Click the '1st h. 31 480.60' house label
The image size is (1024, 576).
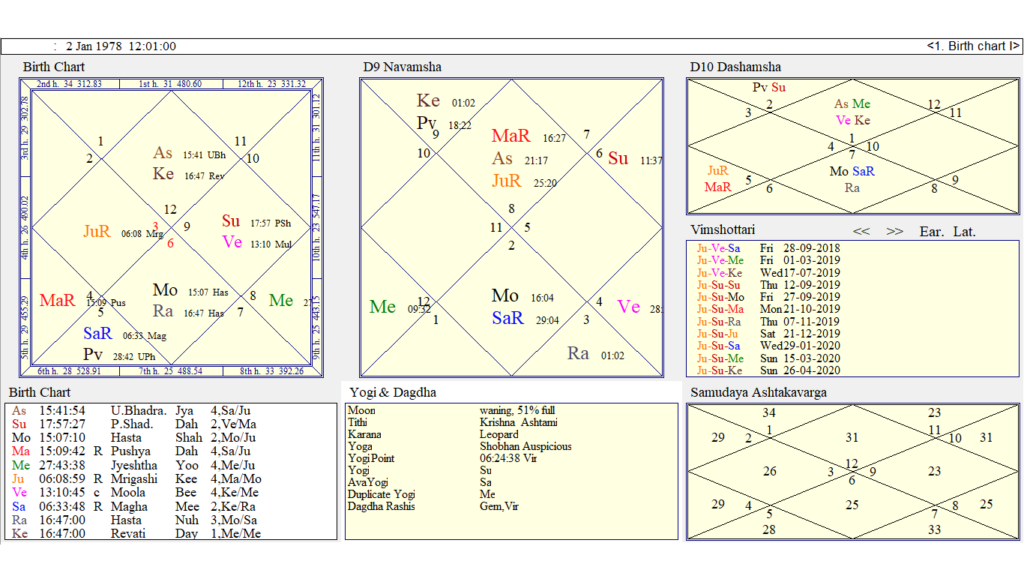pos(170,84)
